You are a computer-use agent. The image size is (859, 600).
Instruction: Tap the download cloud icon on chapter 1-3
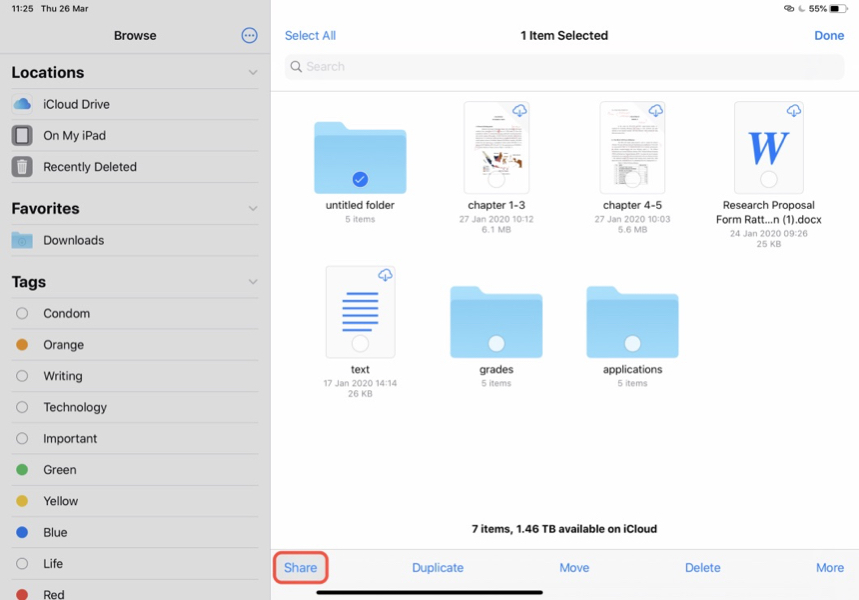(519, 111)
